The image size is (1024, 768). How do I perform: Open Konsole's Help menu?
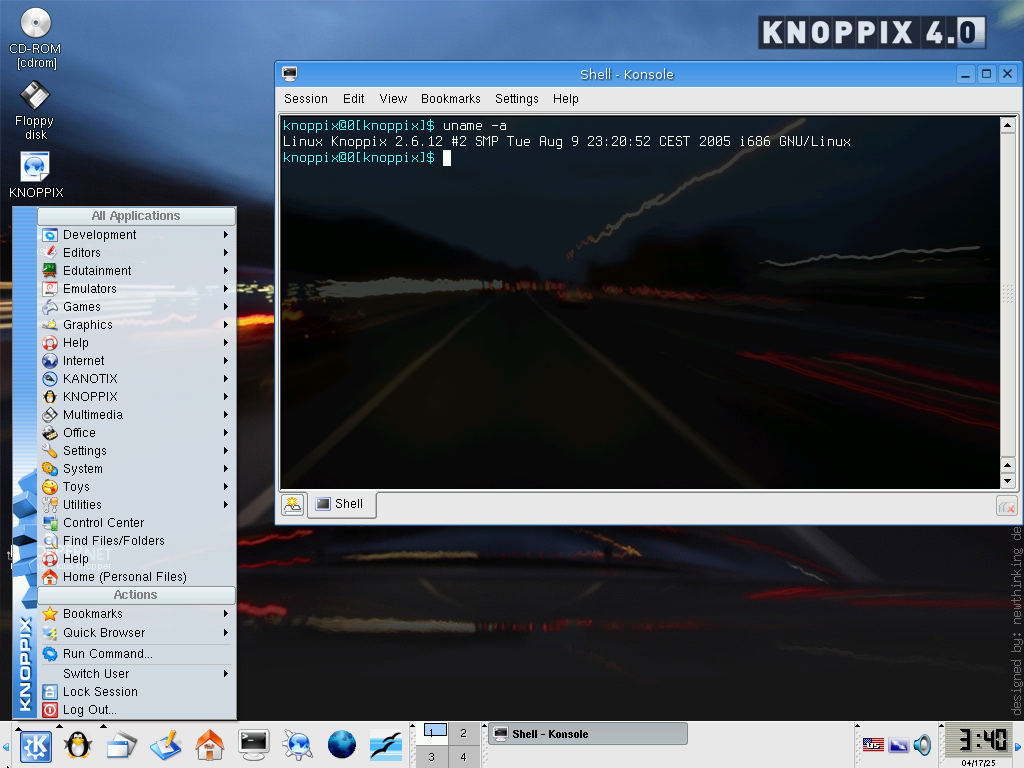[566, 99]
